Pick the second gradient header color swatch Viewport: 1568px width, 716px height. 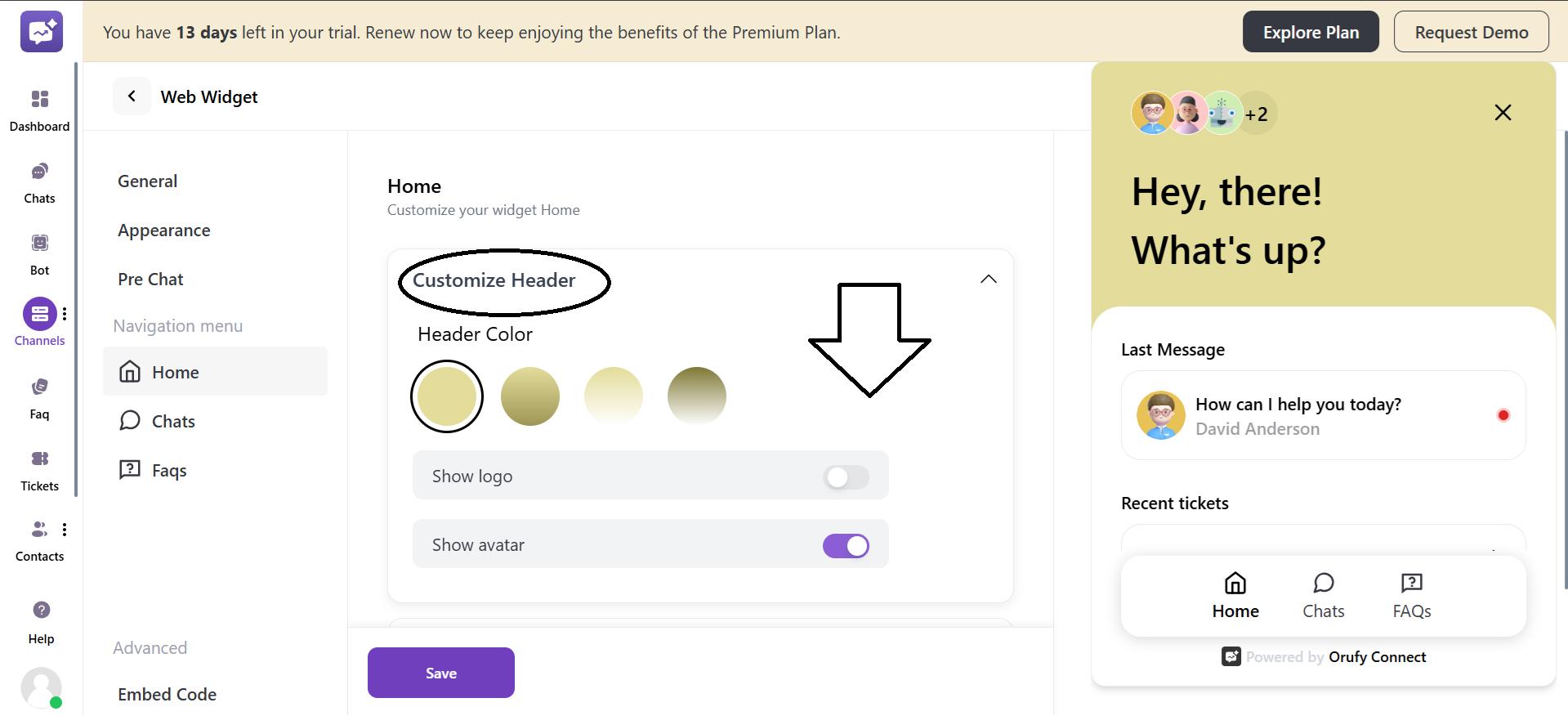point(530,396)
